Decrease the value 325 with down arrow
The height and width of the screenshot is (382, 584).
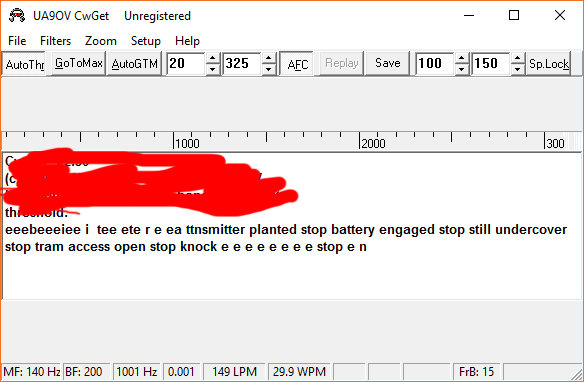click(x=269, y=69)
